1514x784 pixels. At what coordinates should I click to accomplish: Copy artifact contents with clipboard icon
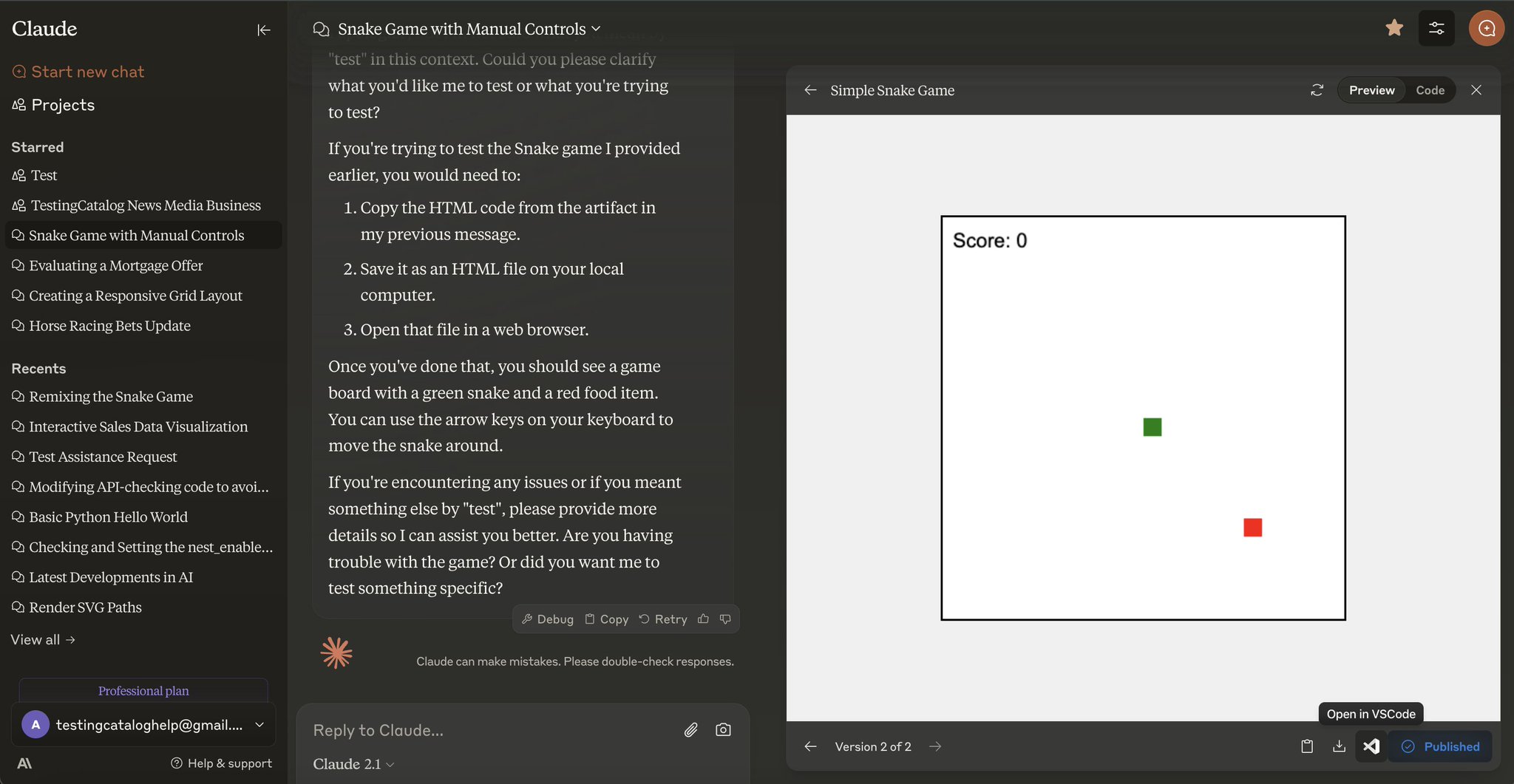pyautogui.click(x=1307, y=746)
